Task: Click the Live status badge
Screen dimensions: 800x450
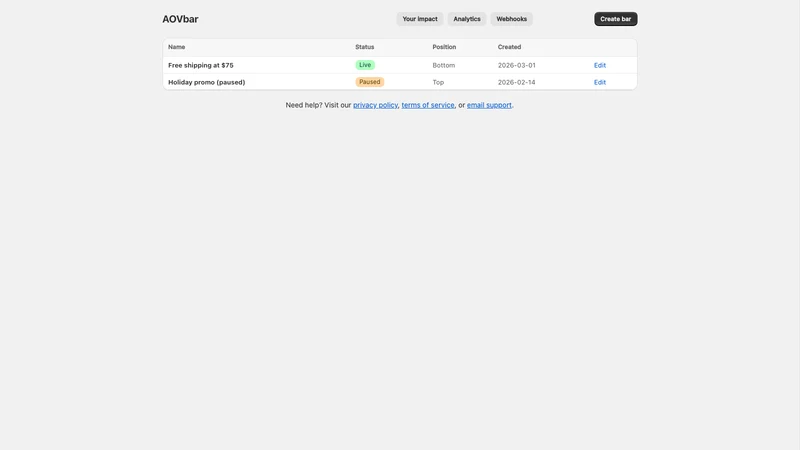Action: (365, 65)
